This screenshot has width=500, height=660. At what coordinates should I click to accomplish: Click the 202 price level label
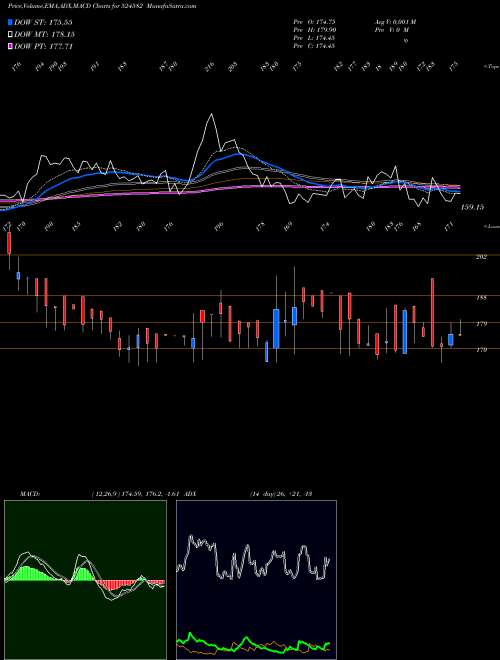coord(481,257)
